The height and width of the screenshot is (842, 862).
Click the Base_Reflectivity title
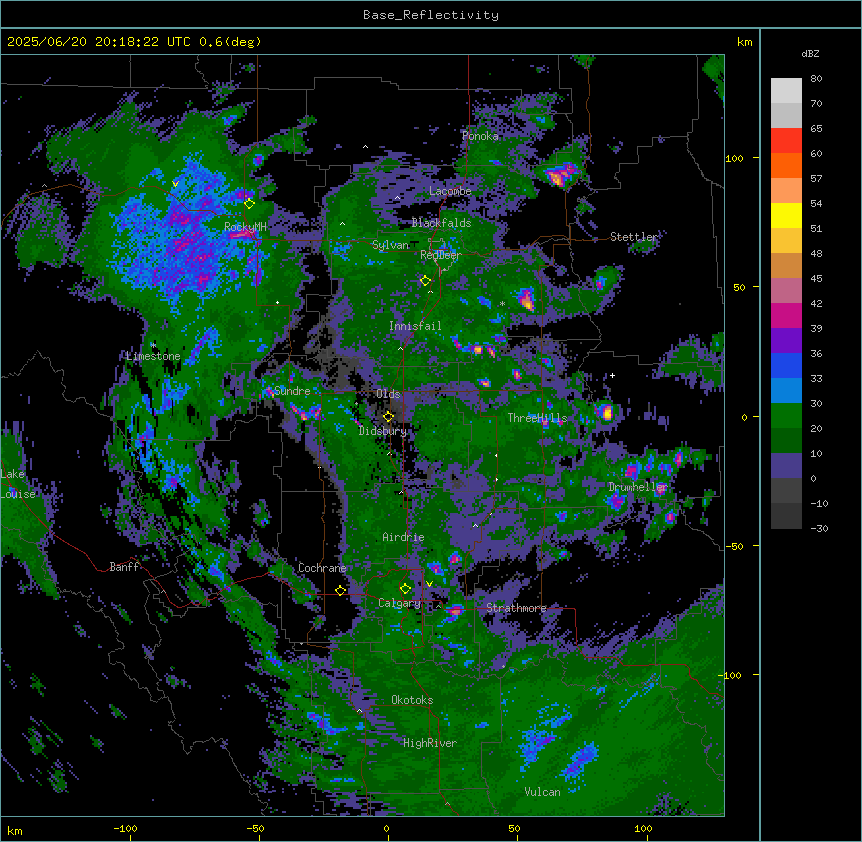point(431,15)
